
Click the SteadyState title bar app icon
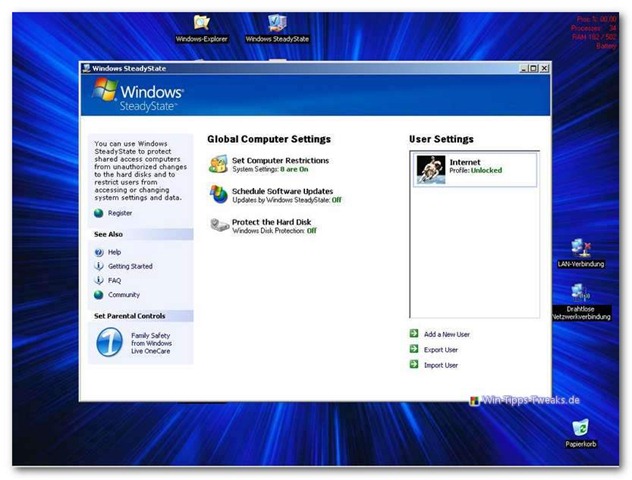pyautogui.click(x=86, y=68)
